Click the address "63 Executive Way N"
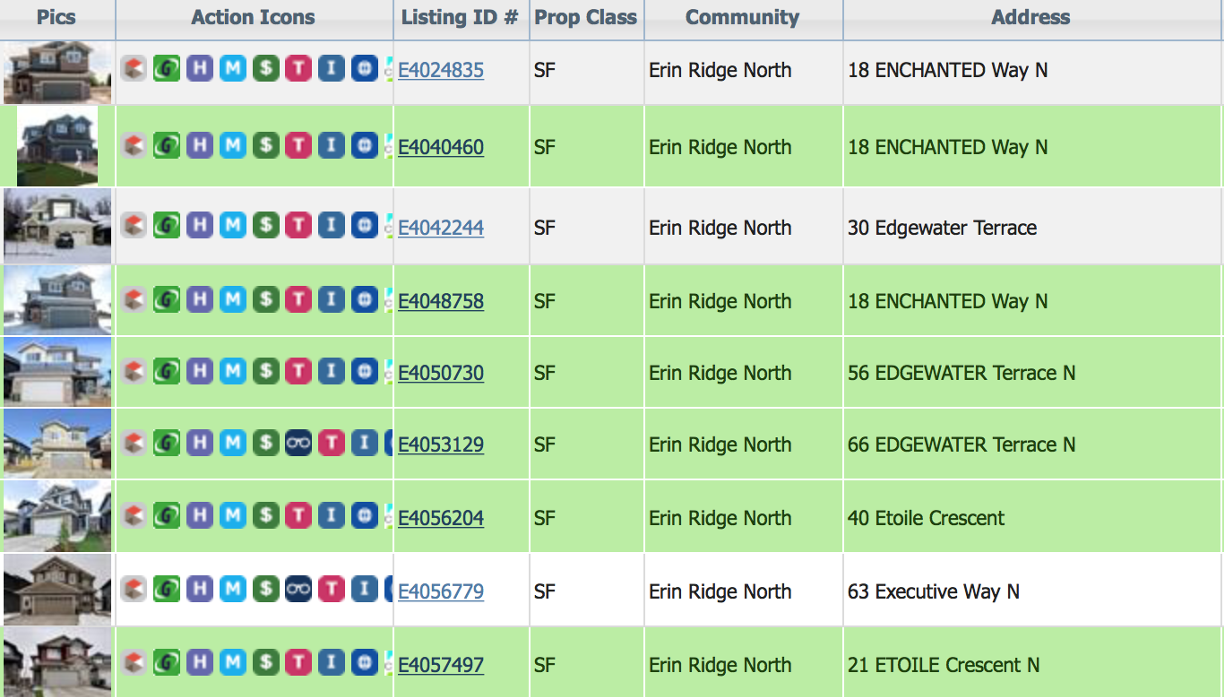 tap(934, 592)
